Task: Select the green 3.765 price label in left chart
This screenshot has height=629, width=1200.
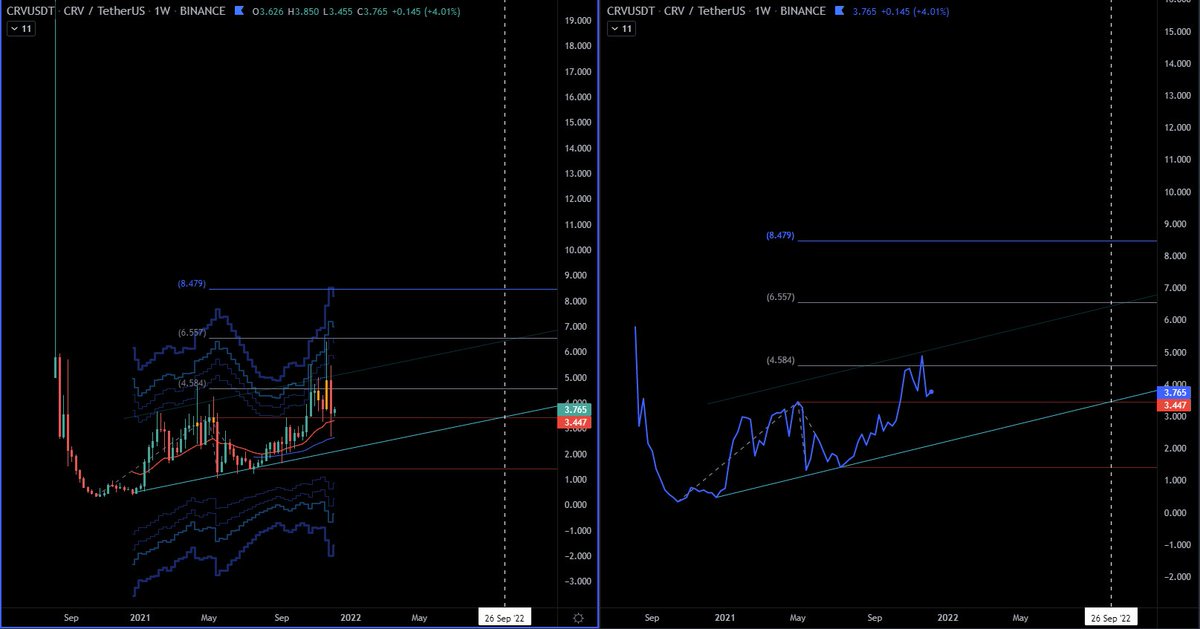Action: click(574, 409)
